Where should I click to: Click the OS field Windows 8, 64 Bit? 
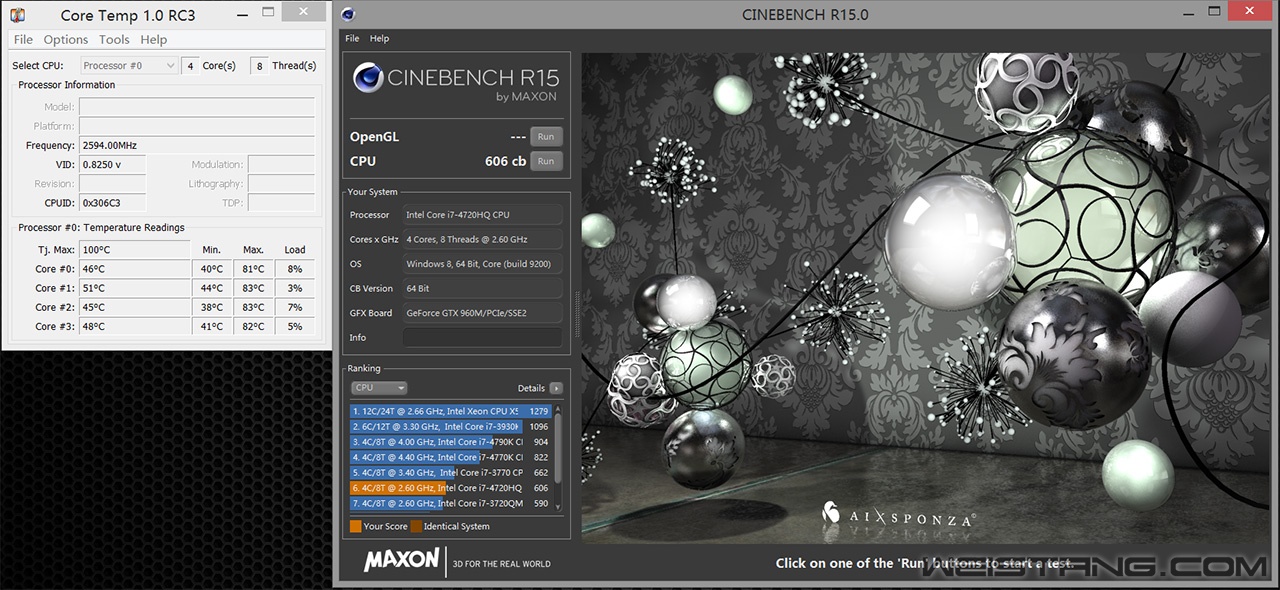coord(482,264)
